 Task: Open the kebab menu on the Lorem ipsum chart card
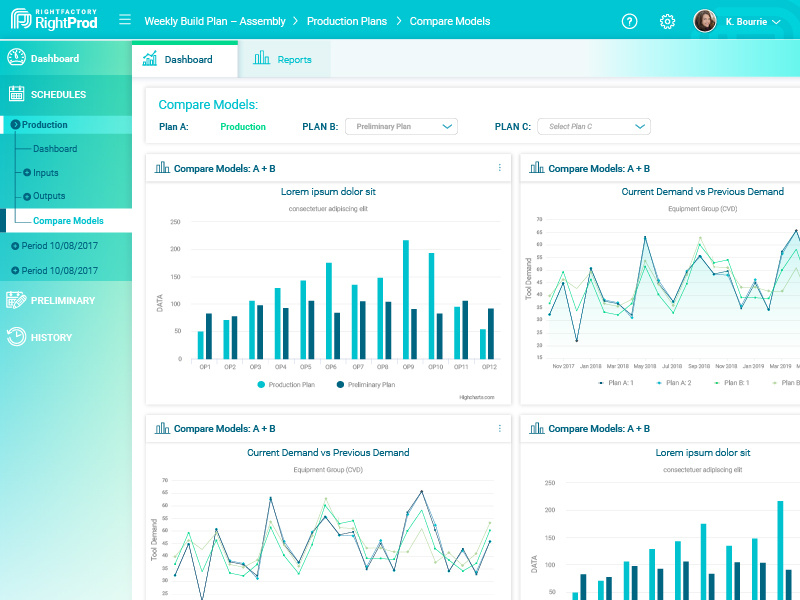499,167
